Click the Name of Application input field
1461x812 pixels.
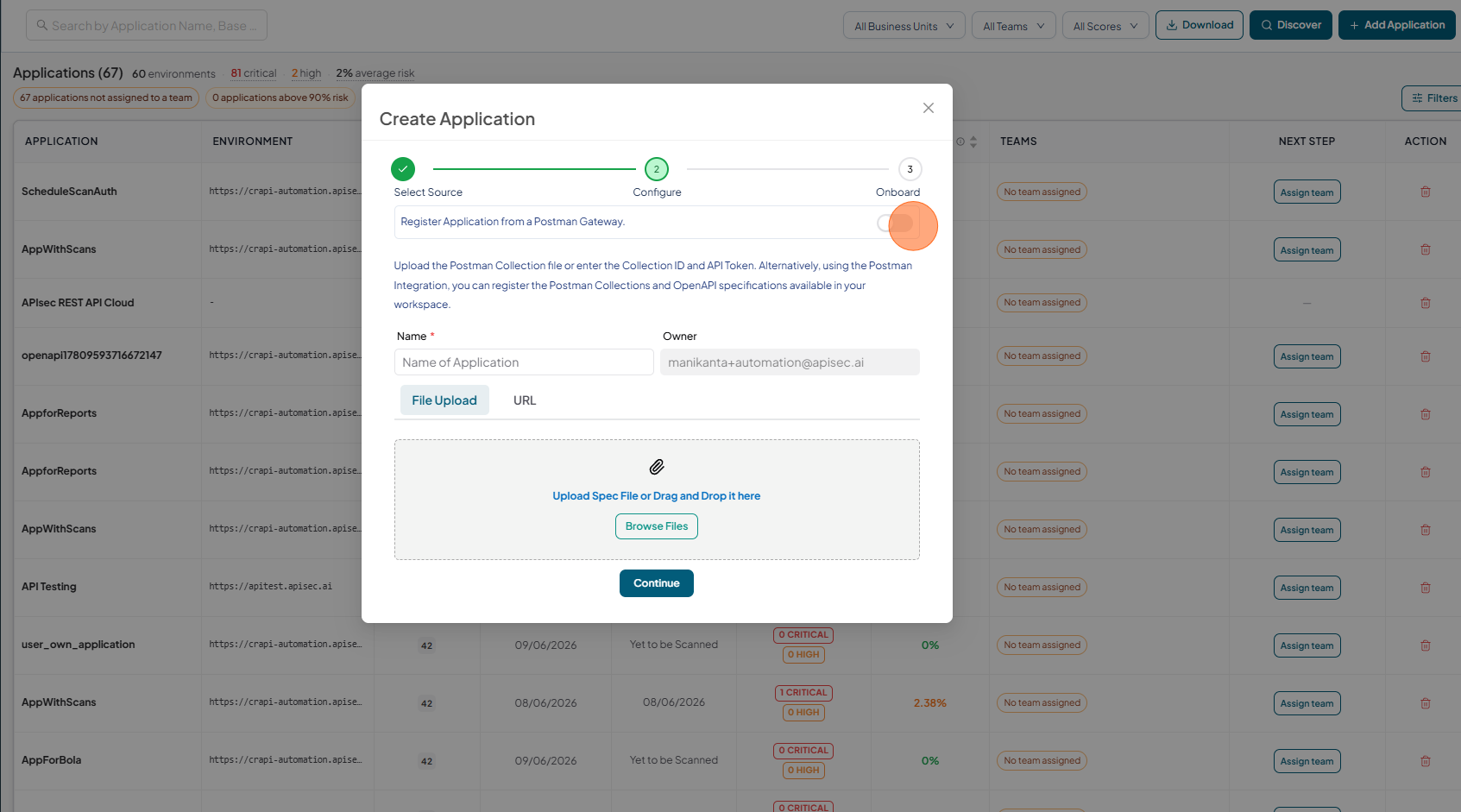524,362
